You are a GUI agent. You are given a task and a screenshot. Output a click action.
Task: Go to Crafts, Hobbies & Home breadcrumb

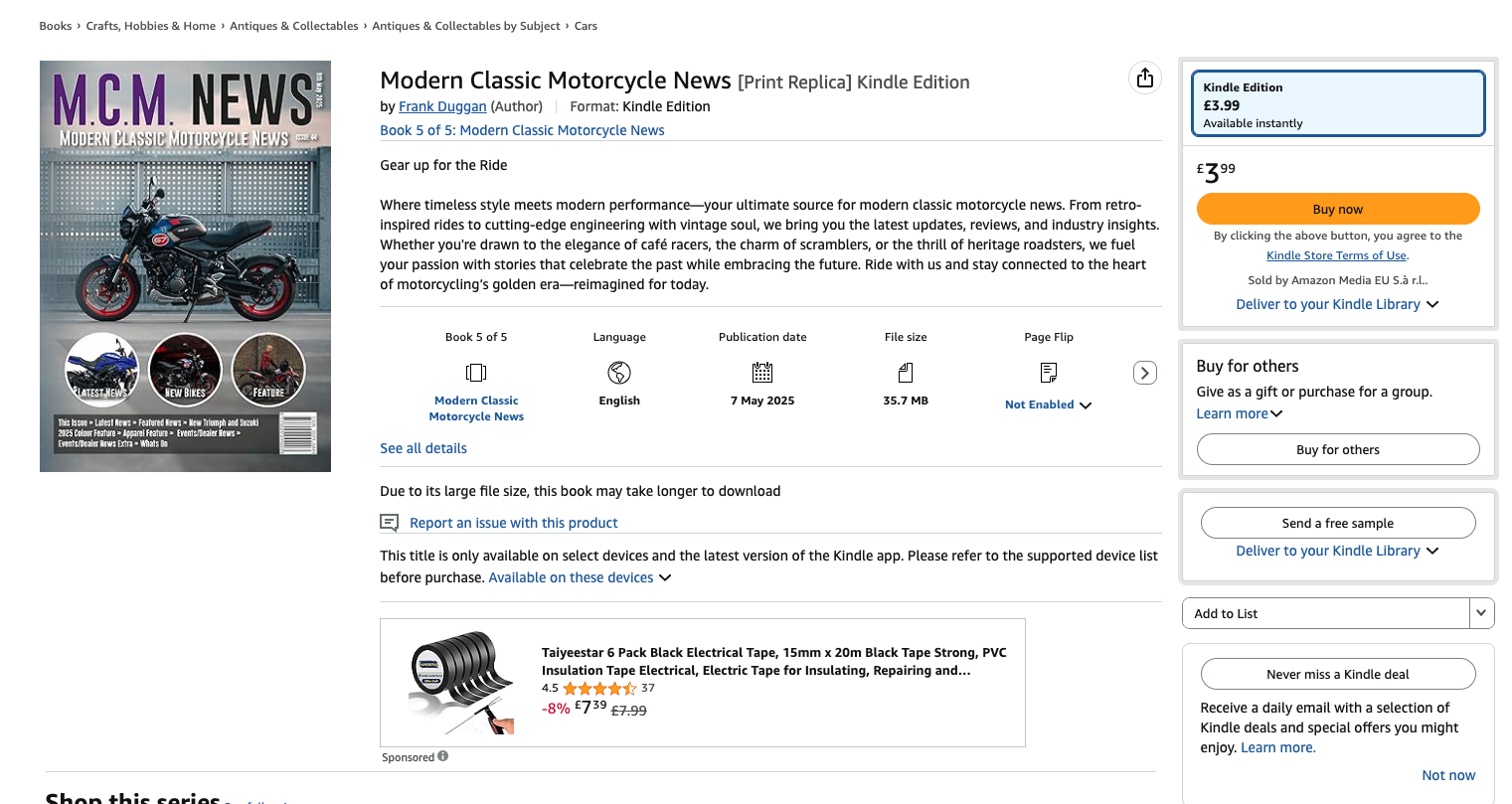[x=150, y=26]
